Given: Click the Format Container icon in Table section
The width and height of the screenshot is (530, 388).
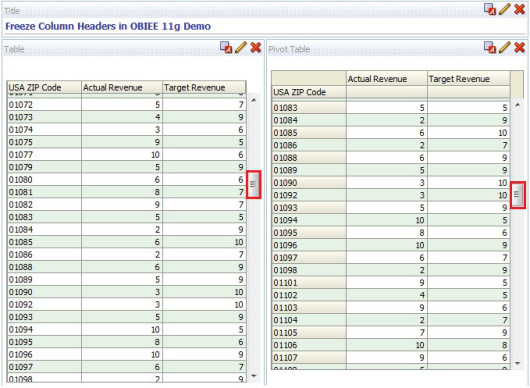Looking at the screenshot, I should 226,47.
